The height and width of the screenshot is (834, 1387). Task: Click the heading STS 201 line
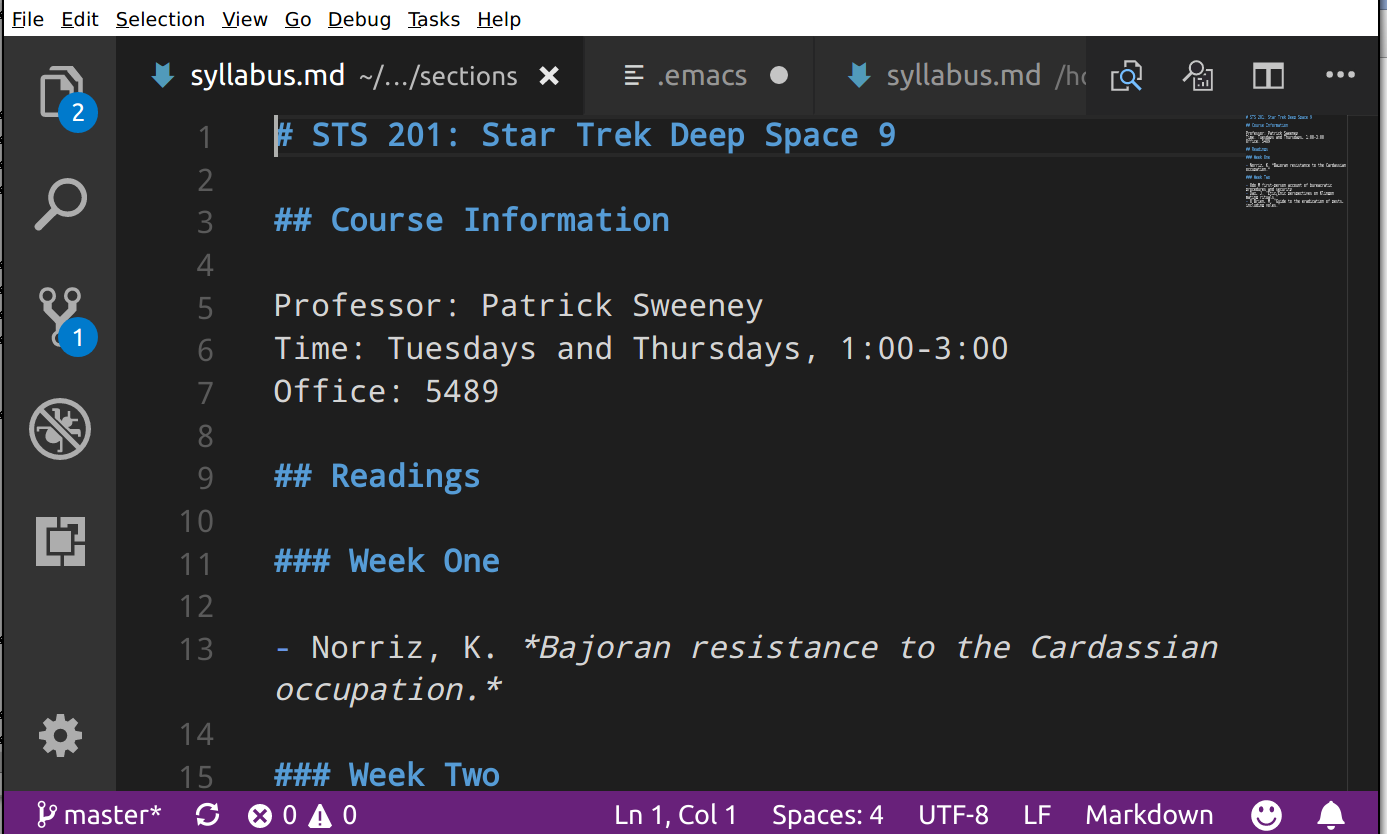pos(585,135)
